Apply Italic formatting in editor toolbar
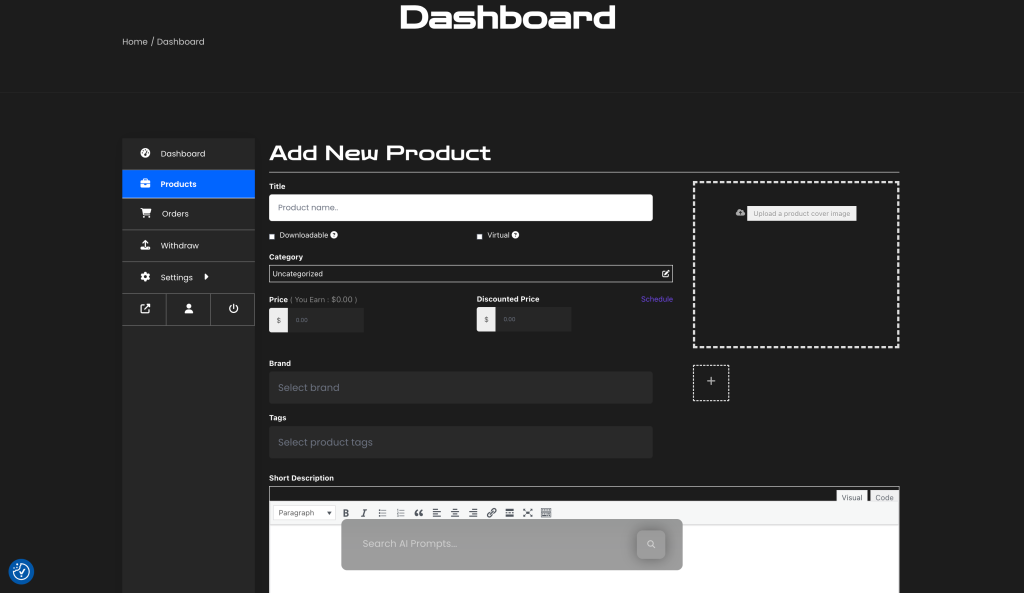1024x593 pixels. coord(364,513)
